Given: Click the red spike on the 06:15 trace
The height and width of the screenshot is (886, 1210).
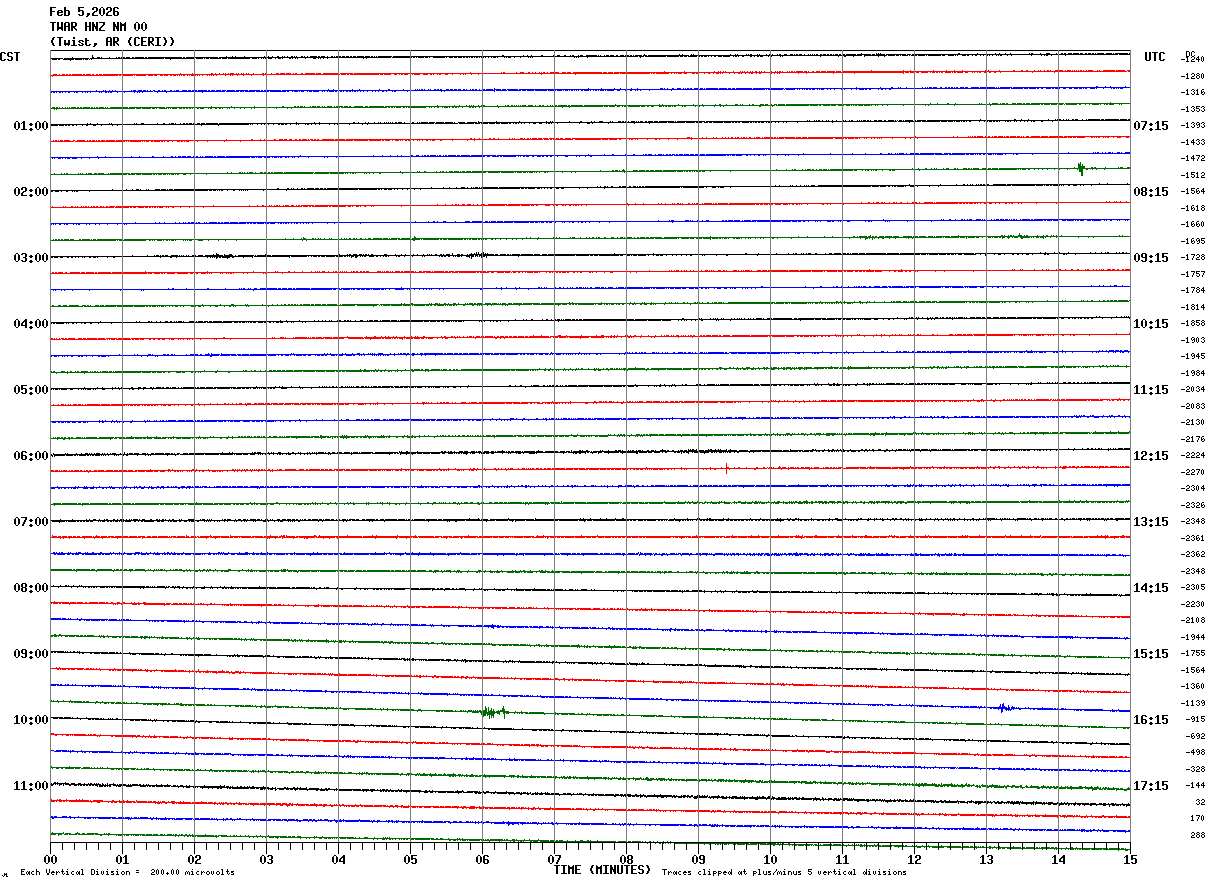Looking at the screenshot, I should (x=726, y=467).
